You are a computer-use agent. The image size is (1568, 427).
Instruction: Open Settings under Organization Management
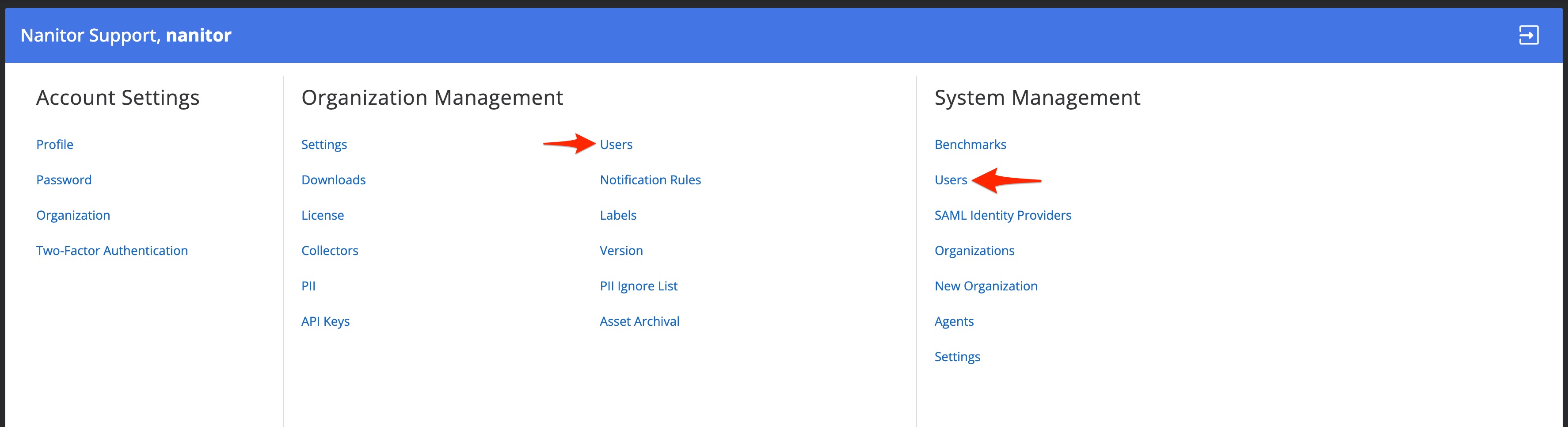pyautogui.click(x=324, y=145)
